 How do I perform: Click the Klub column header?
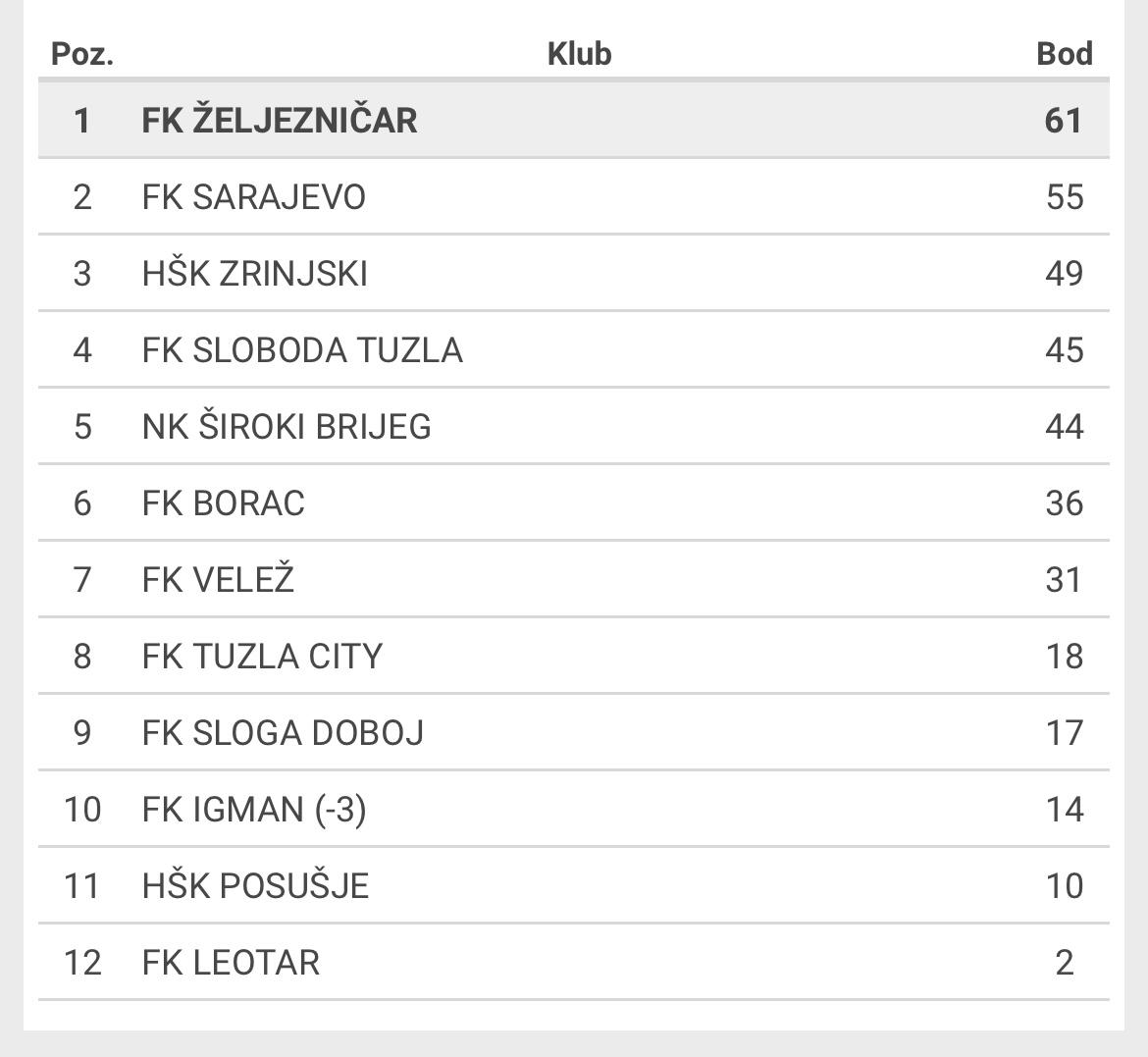click(579, 54)
